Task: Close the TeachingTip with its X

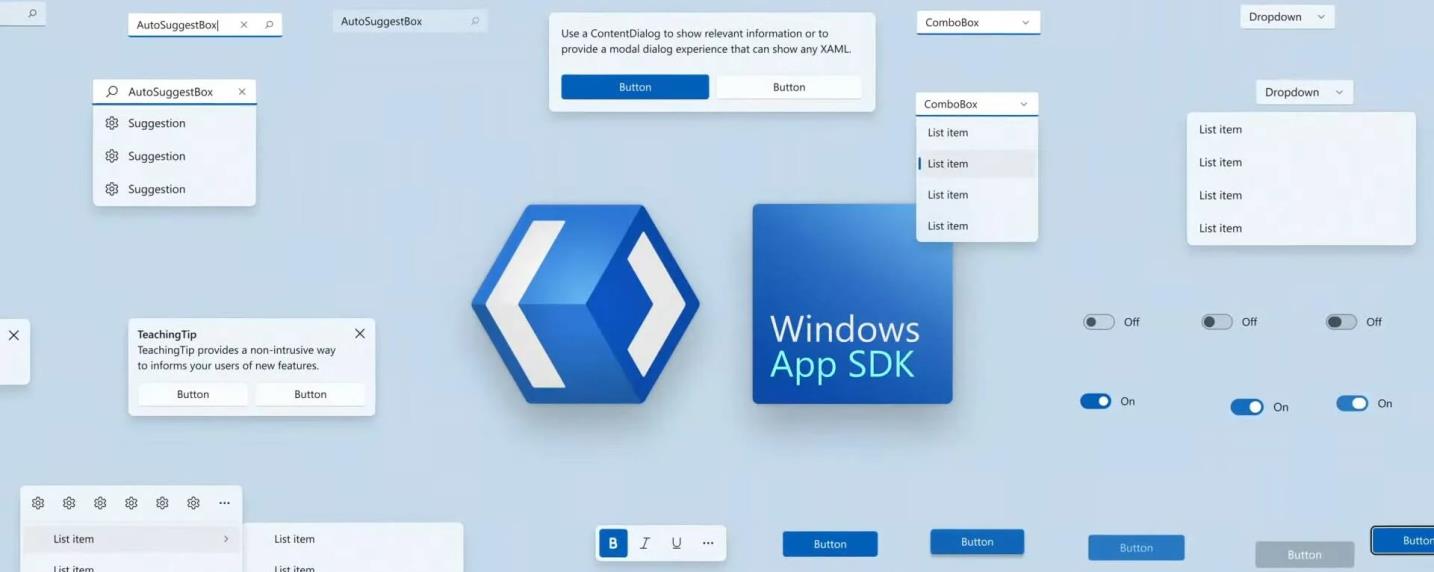Action: 360,334
